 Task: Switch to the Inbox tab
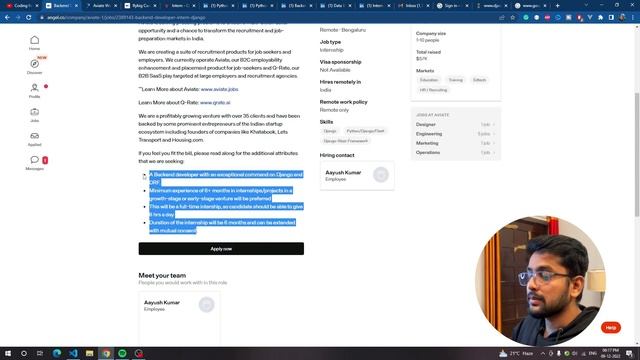coord(412,6)
